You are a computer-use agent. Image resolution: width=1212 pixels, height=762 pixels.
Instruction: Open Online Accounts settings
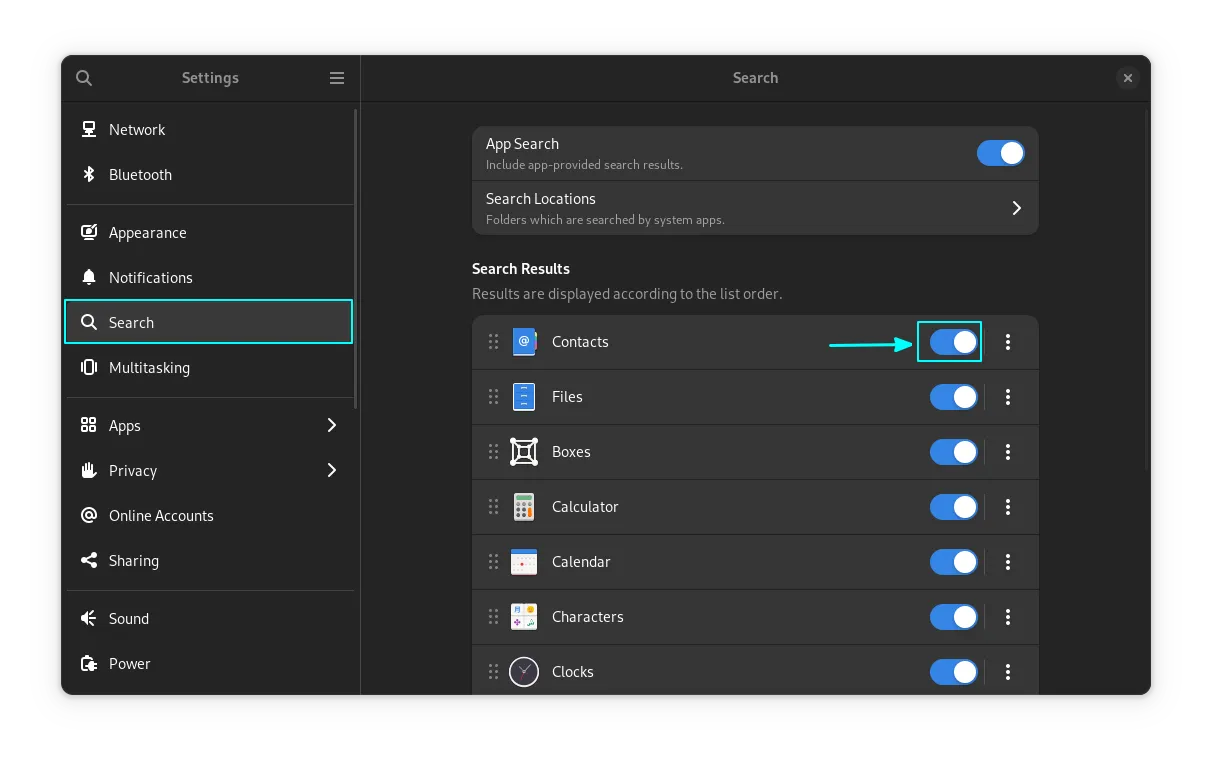(x=161, y=516)
